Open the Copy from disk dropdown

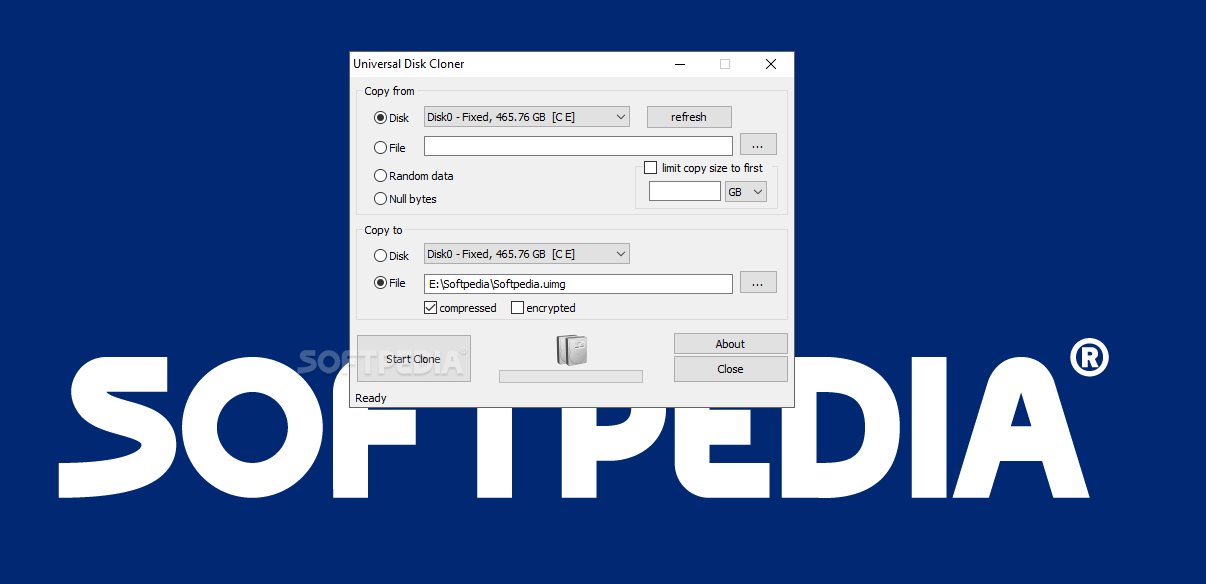pos(527,117)
